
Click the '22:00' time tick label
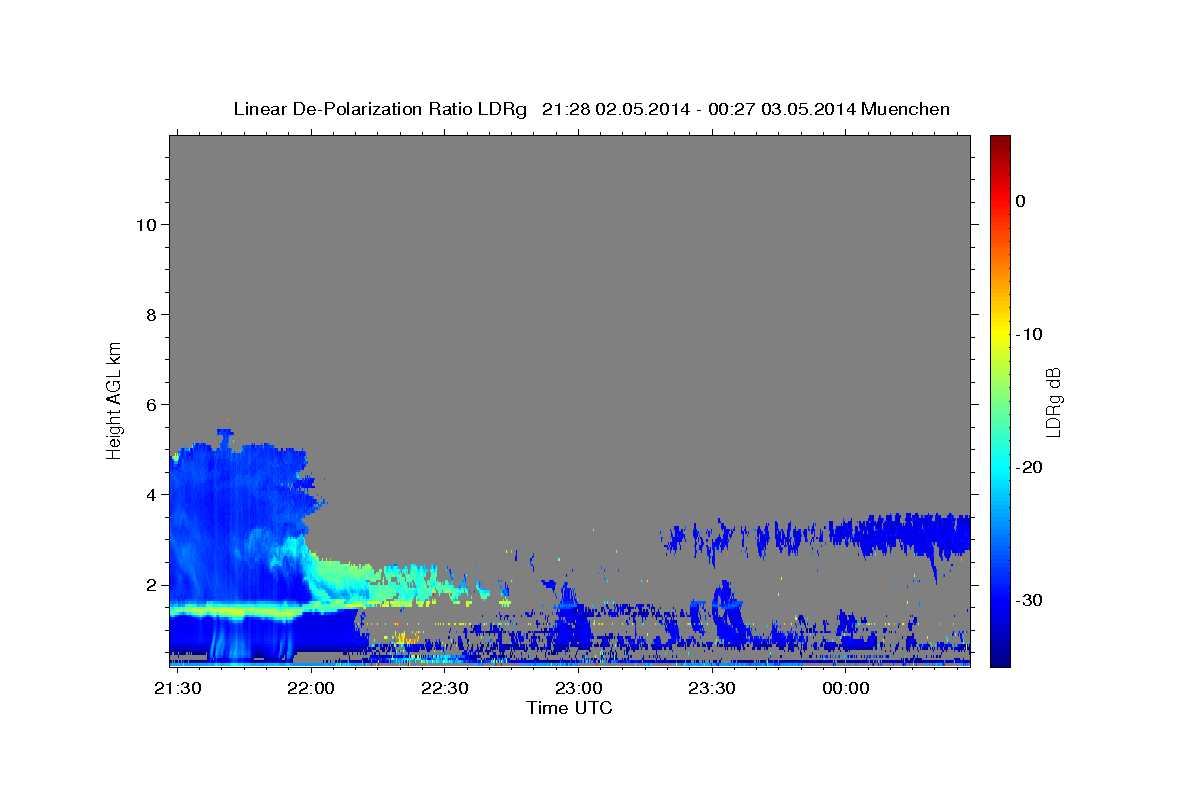coord(311,689)
